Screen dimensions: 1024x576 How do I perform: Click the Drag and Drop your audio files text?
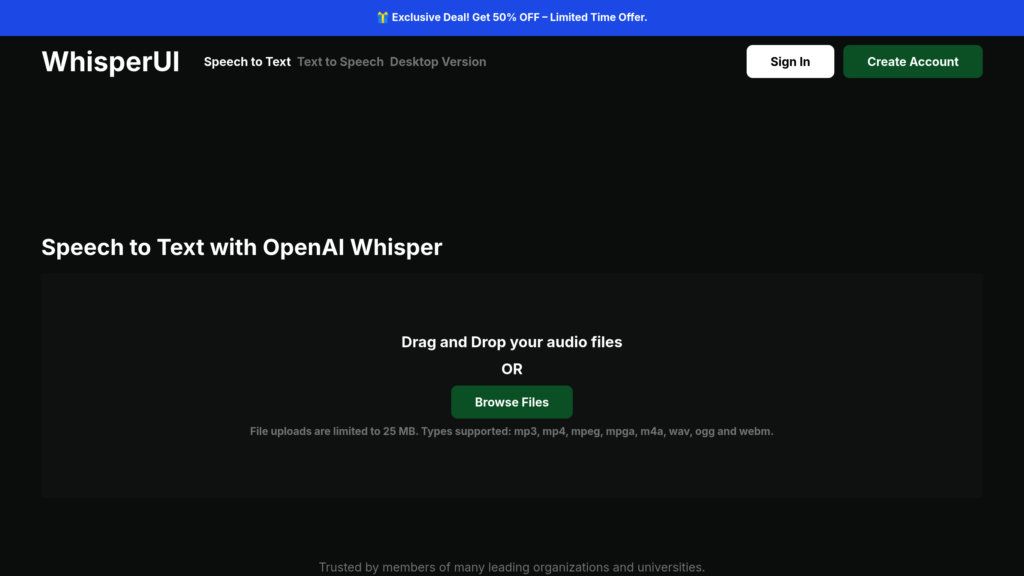pos(512,341)
